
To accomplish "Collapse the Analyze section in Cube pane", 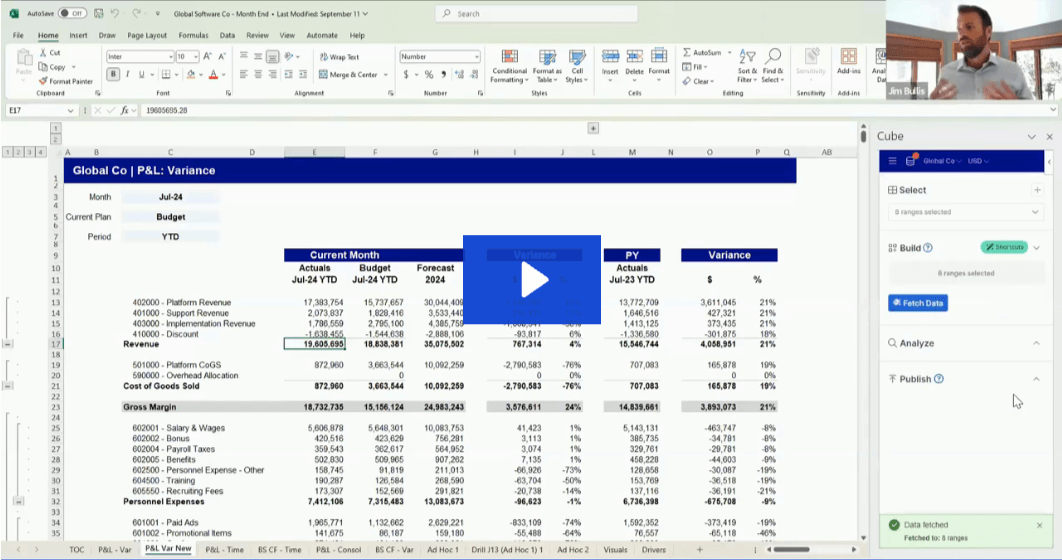I will pos(1036,343).
